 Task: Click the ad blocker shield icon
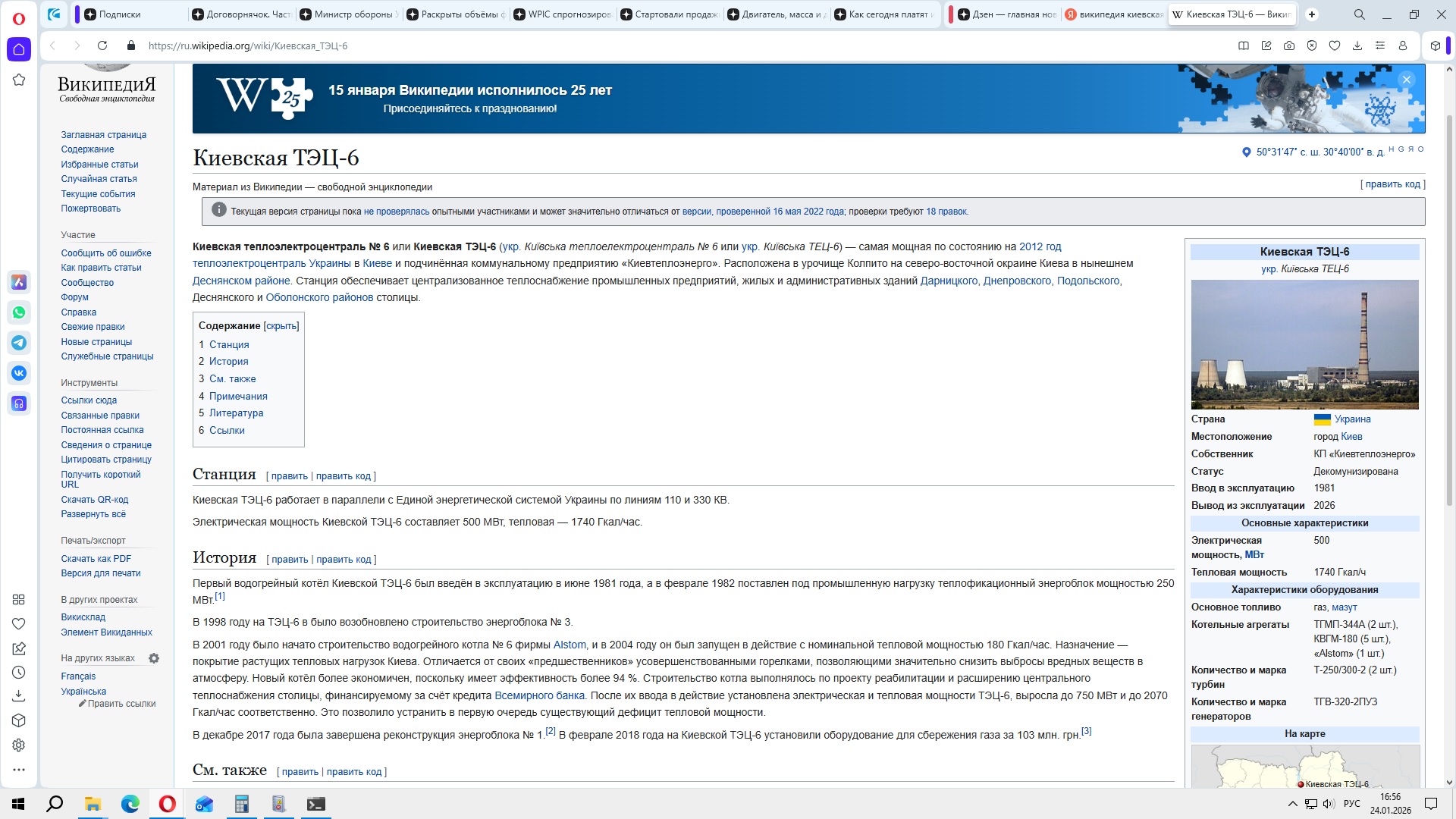(x=1312, y=45)
